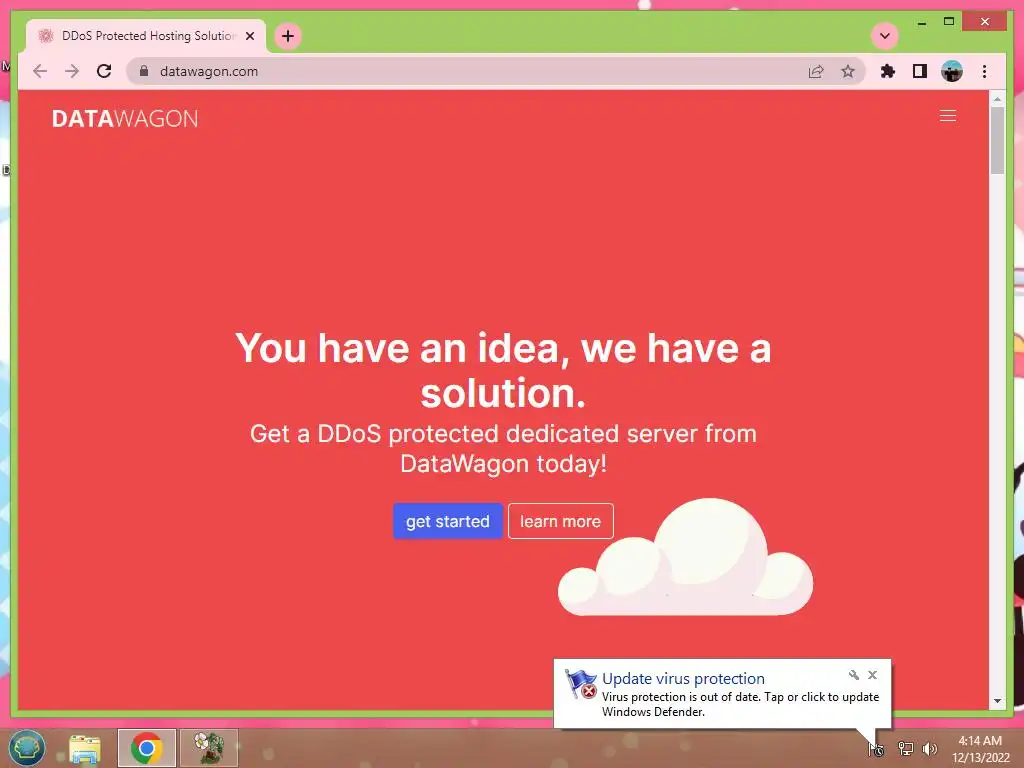Expand the tab search dropdown
This screenshot has height=768, width=1024.
coord(885,36)
